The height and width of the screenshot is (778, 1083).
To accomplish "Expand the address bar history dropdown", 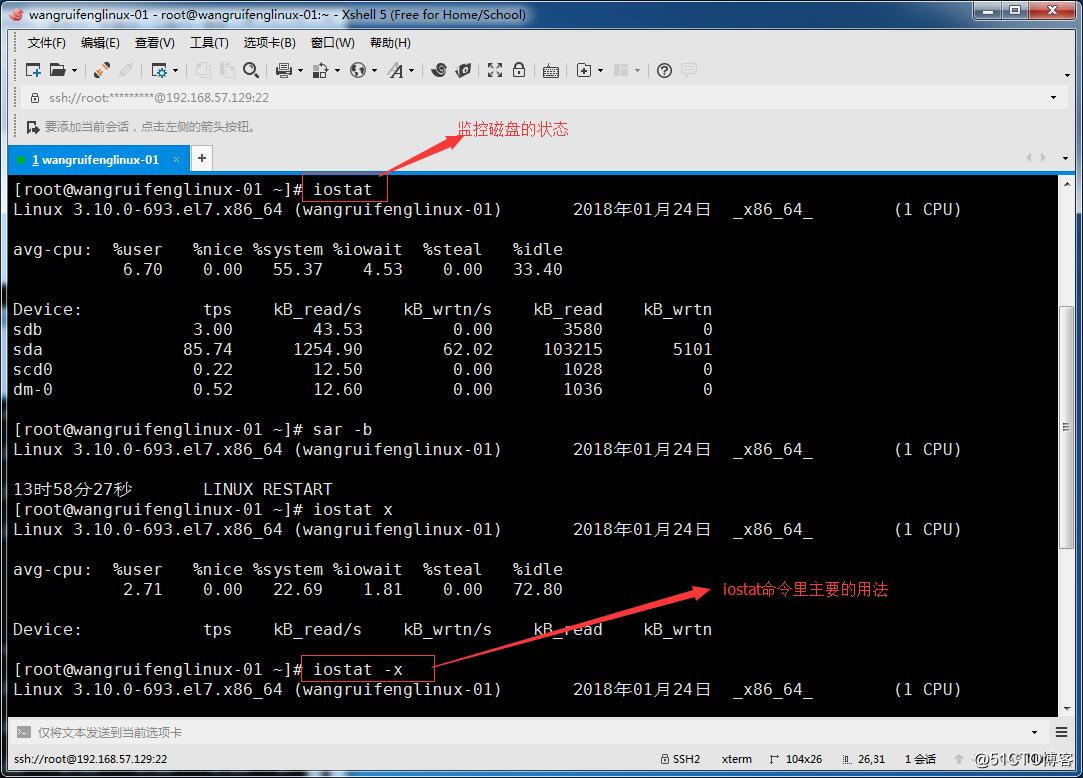I will (1053, 97).
